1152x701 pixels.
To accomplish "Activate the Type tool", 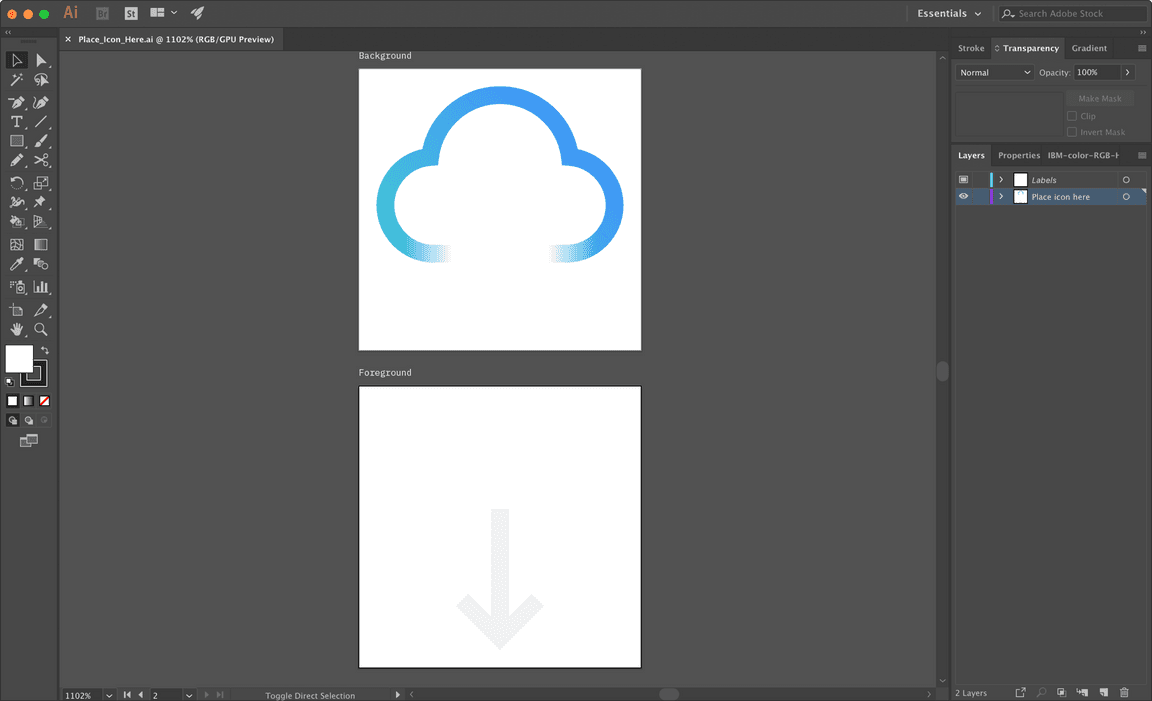I will coord(16,121).
